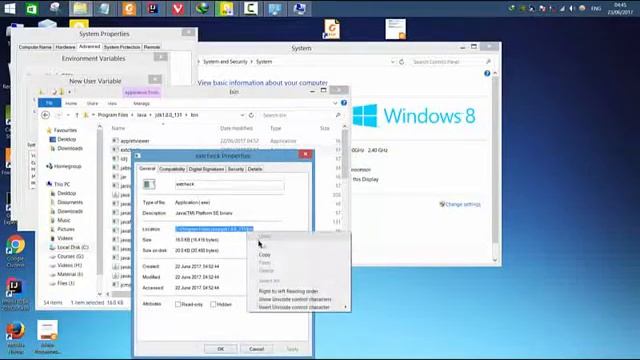The image size is (640, 360).
Task: Click Cancel in extcheck Properties
Action: pyautogui.click(x=256, y=349)
